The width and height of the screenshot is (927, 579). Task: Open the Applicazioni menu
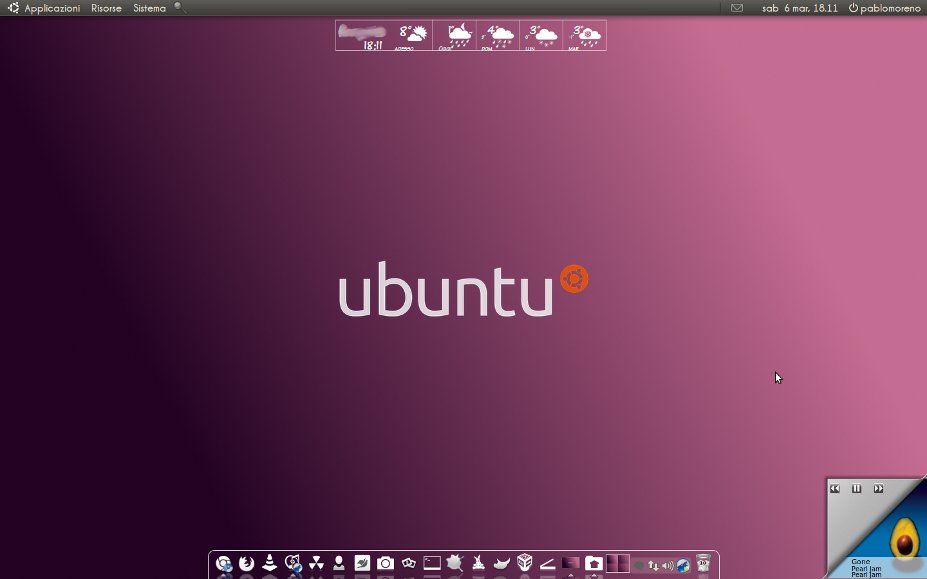pos(52,8)
